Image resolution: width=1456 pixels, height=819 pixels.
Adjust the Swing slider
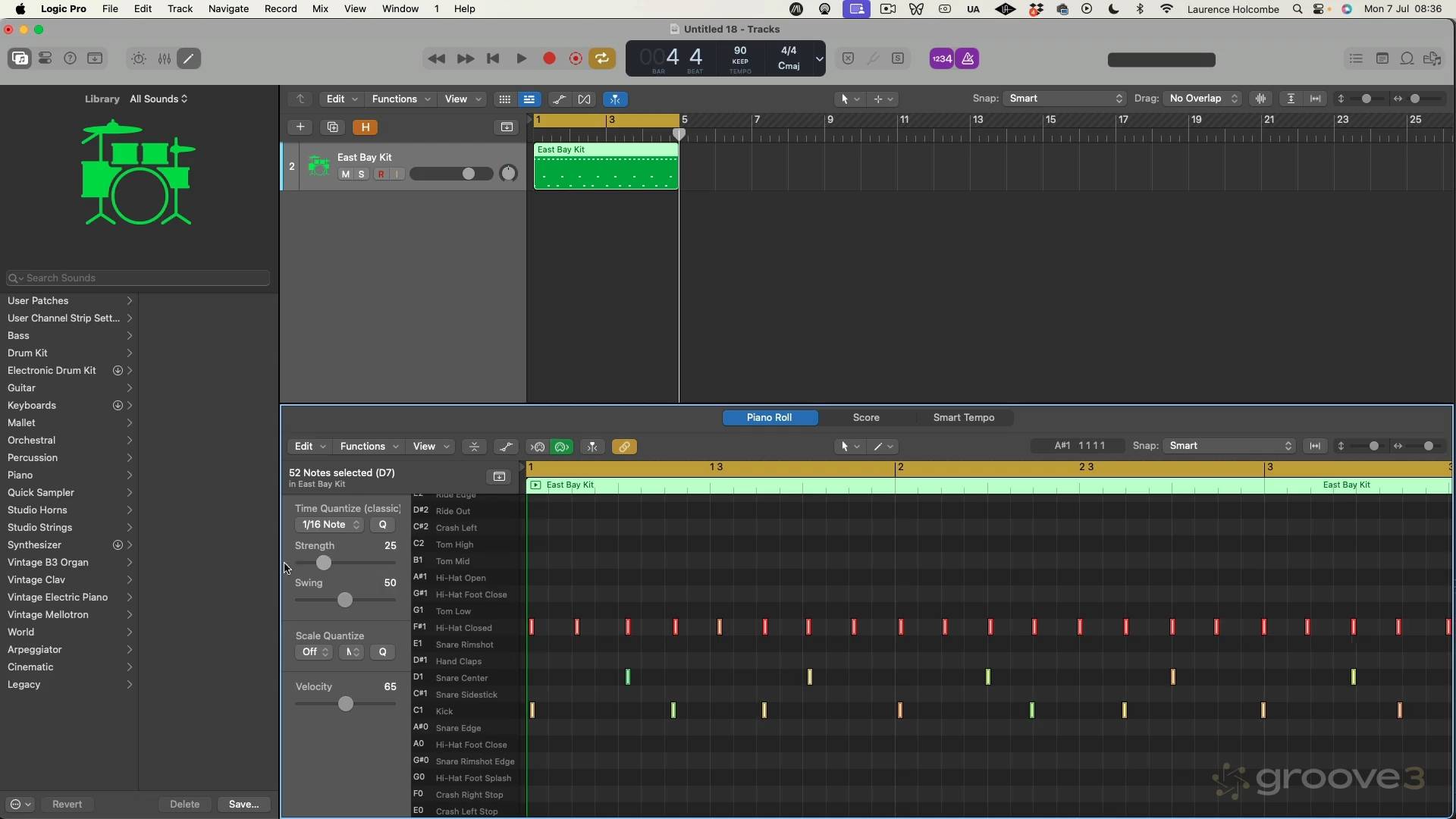(345, 600)
